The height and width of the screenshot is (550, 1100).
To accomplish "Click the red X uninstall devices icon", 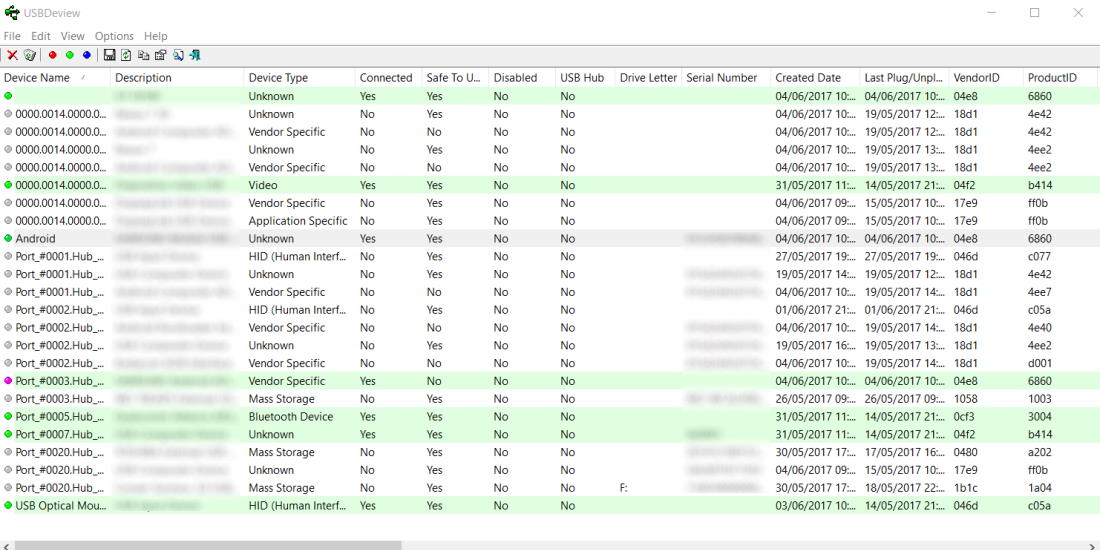I will point(12,55).
